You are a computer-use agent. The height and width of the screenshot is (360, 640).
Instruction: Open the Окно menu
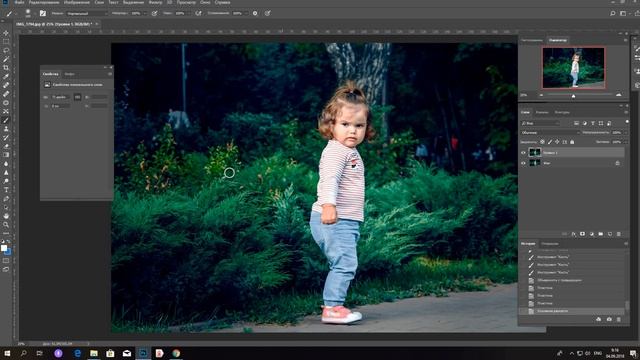tap(205, 2)
